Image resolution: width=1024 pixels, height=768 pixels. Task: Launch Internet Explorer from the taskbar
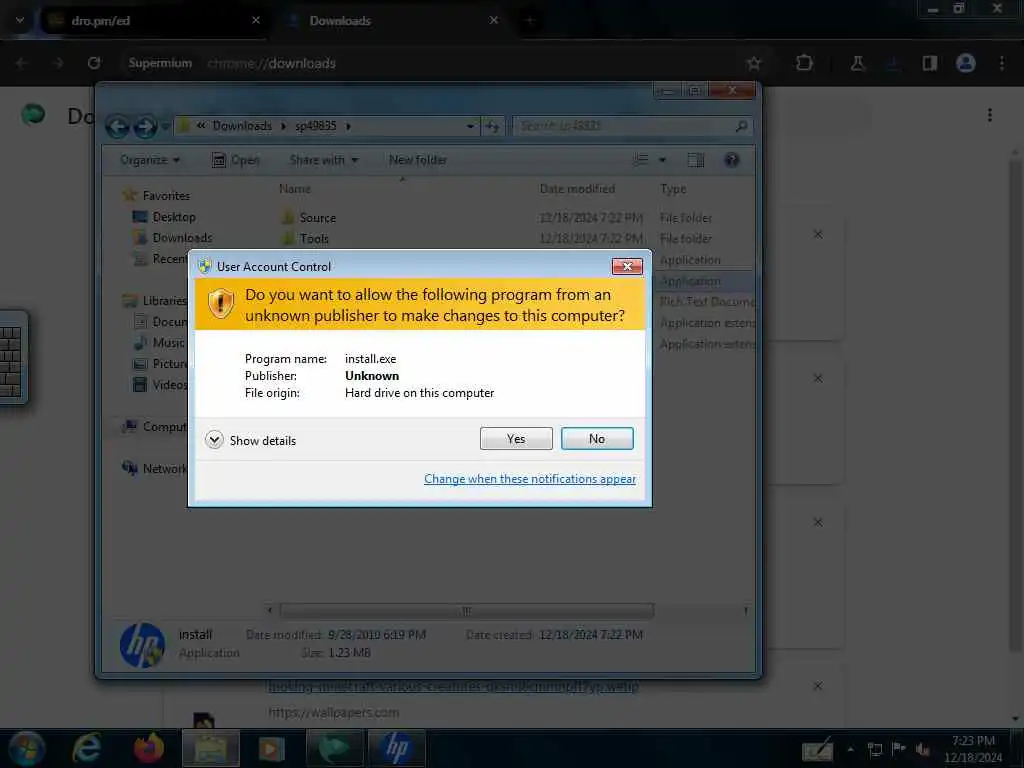(86, 748)
